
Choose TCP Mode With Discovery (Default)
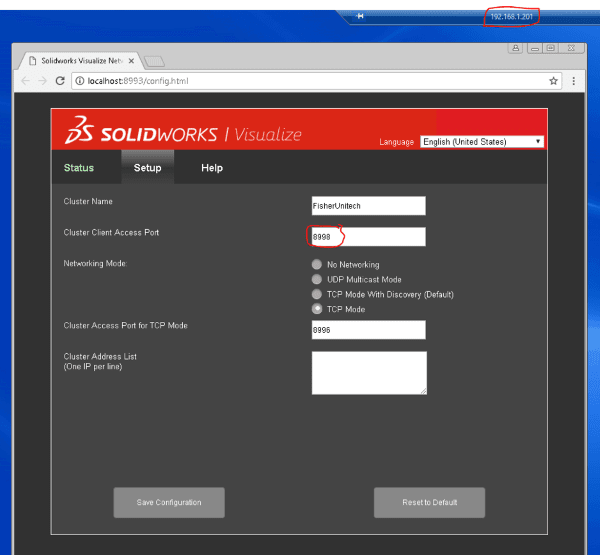pos(316,294)
